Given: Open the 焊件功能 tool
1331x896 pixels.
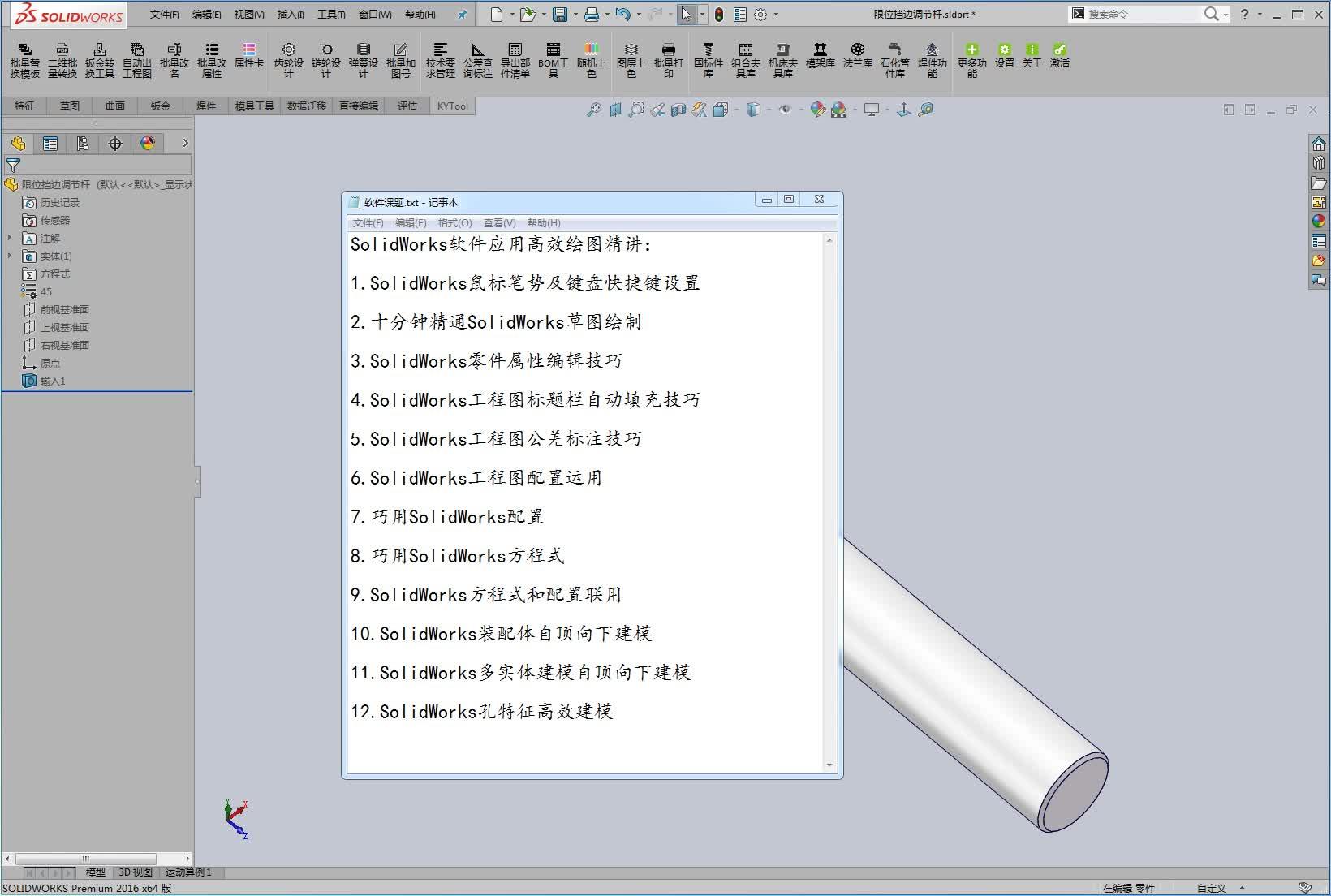Looking at the screenshot, I should 933,61.
